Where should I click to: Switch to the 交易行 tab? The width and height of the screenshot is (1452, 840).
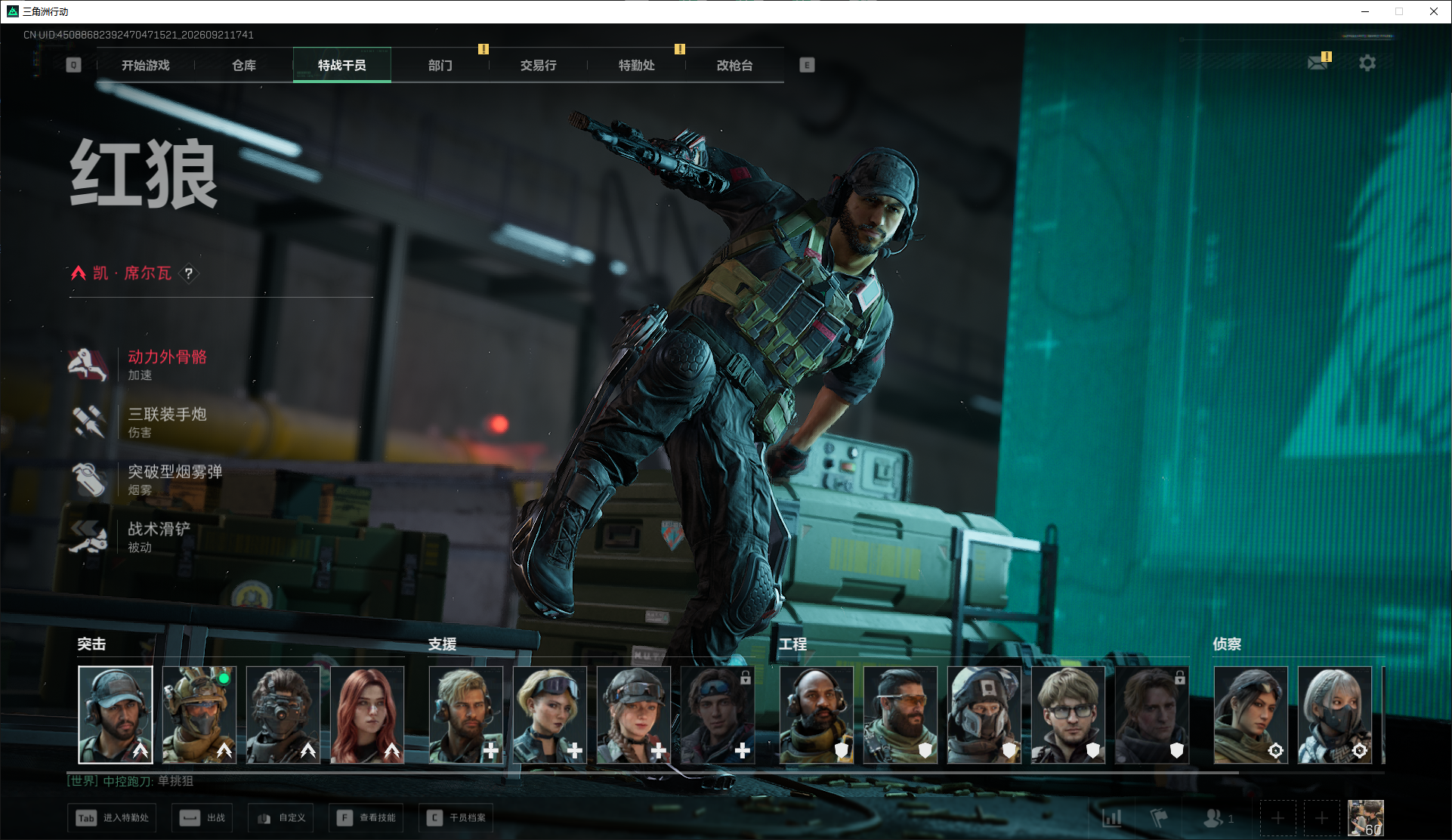point(539,66)
